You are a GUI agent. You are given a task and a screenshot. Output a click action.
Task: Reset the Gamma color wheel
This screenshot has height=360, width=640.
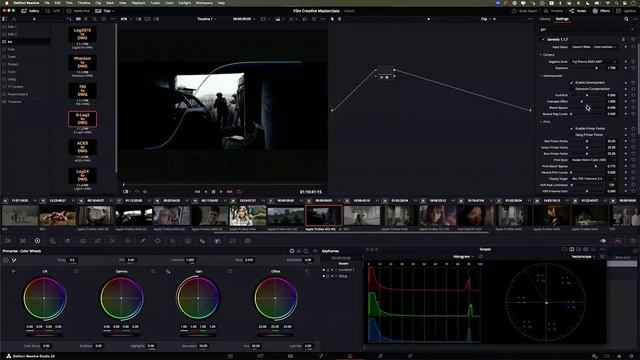[x=153, y=271]
